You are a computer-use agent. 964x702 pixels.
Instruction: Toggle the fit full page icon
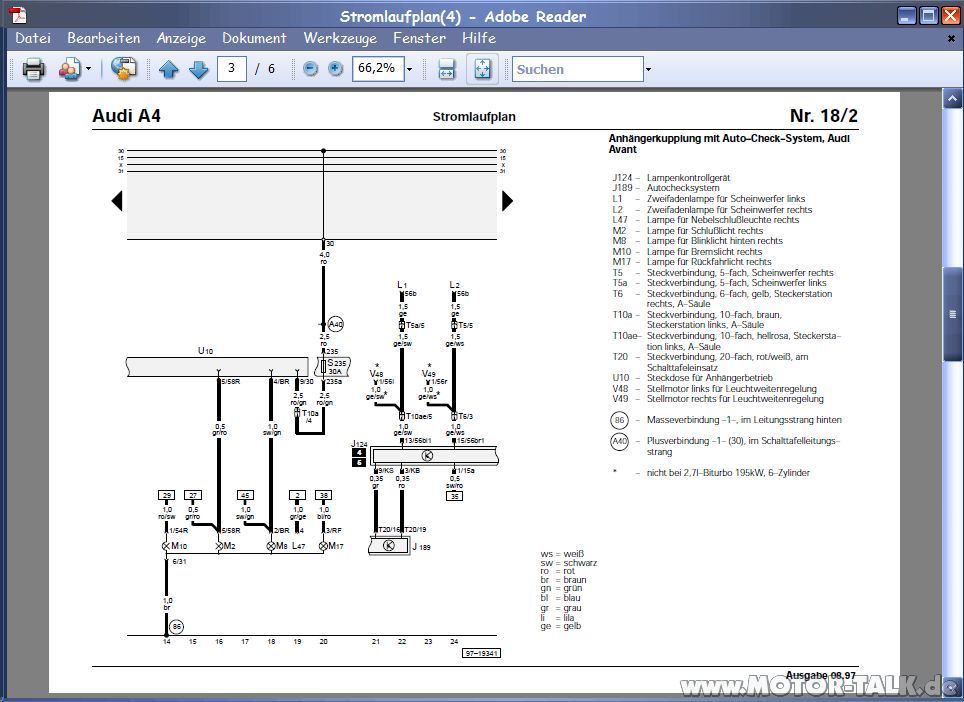(483, 69)
